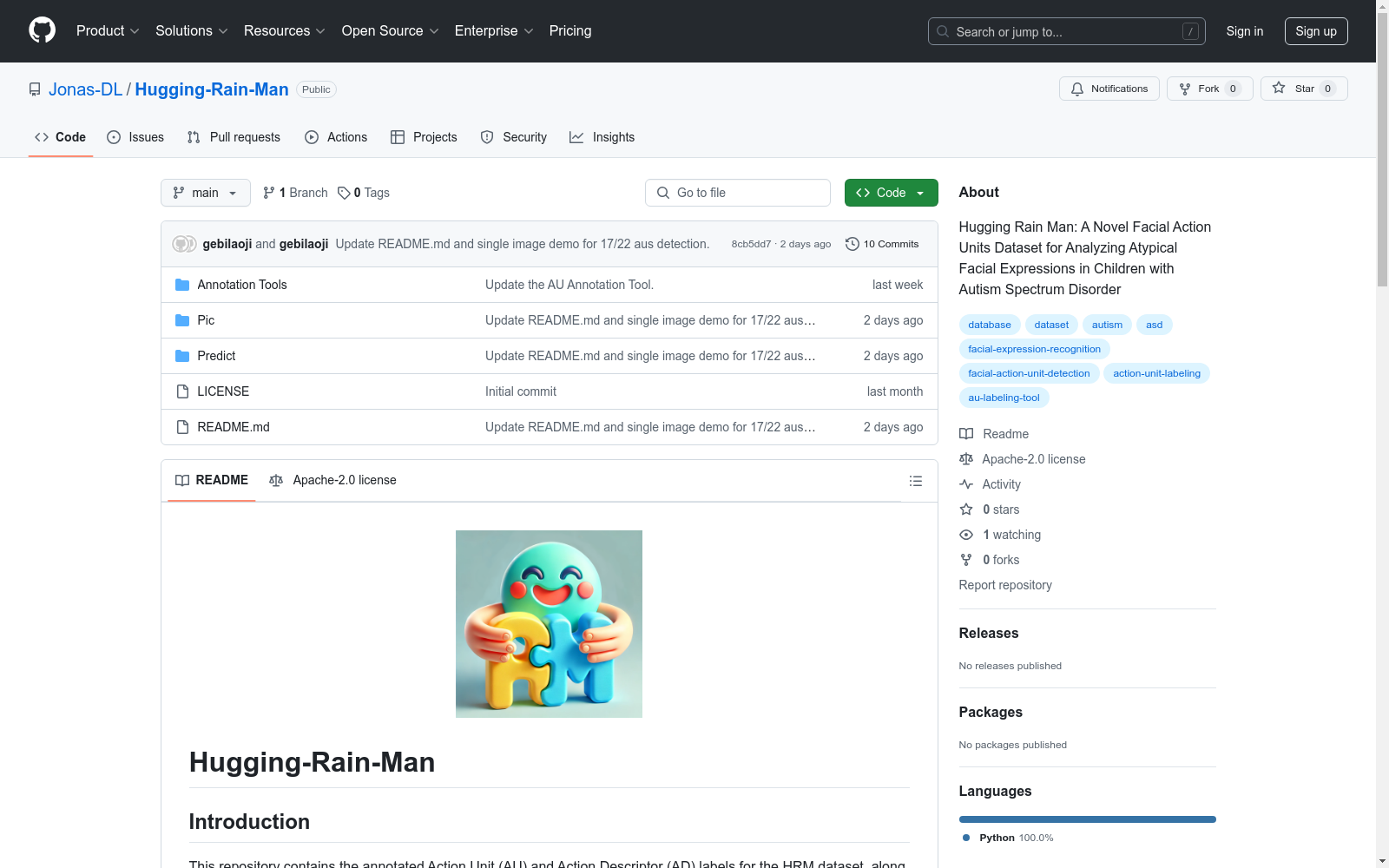Open the green Code dropdown button

[x=891, y=193]
